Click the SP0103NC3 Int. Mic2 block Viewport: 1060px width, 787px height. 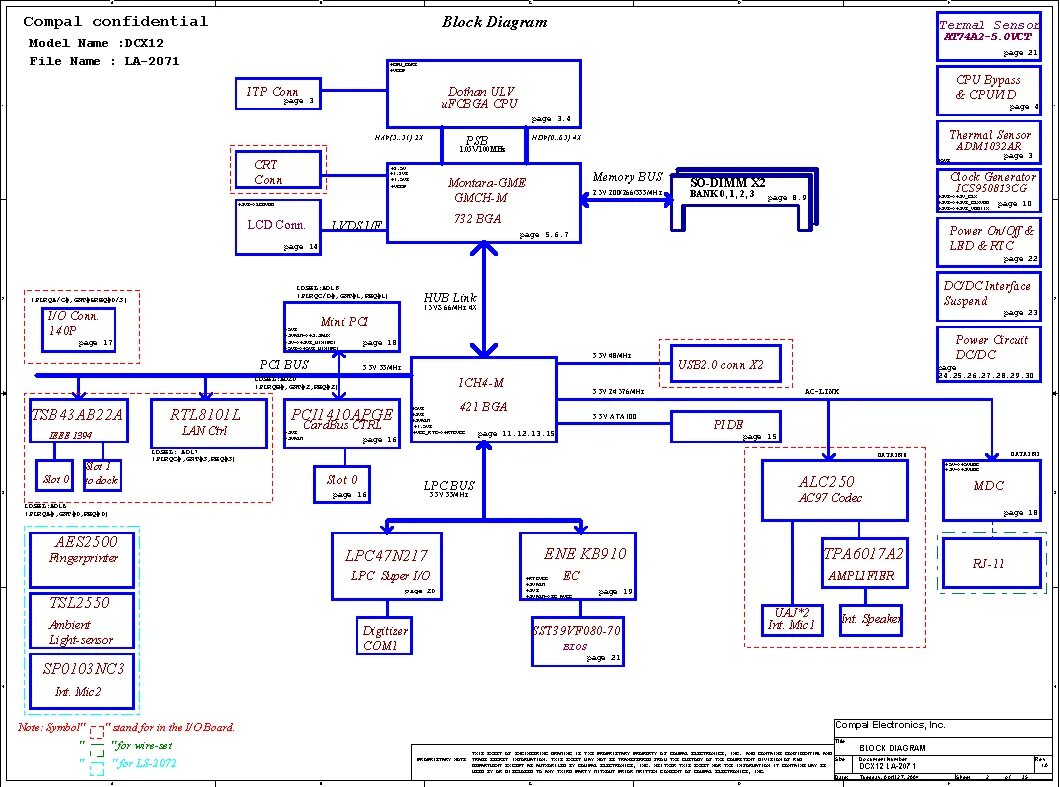point(82,682)
